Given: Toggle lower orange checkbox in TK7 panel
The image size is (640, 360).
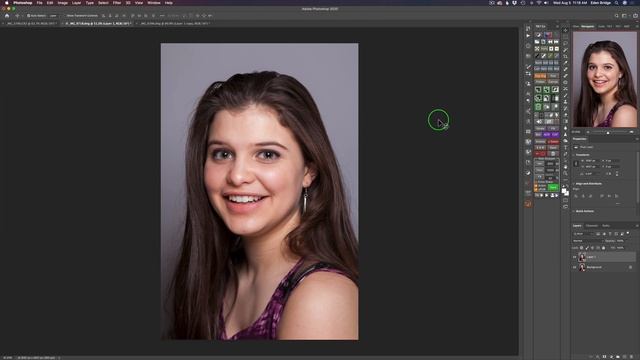Looking at the screenshot, I should pyautogui.click(x=536, y=189).
